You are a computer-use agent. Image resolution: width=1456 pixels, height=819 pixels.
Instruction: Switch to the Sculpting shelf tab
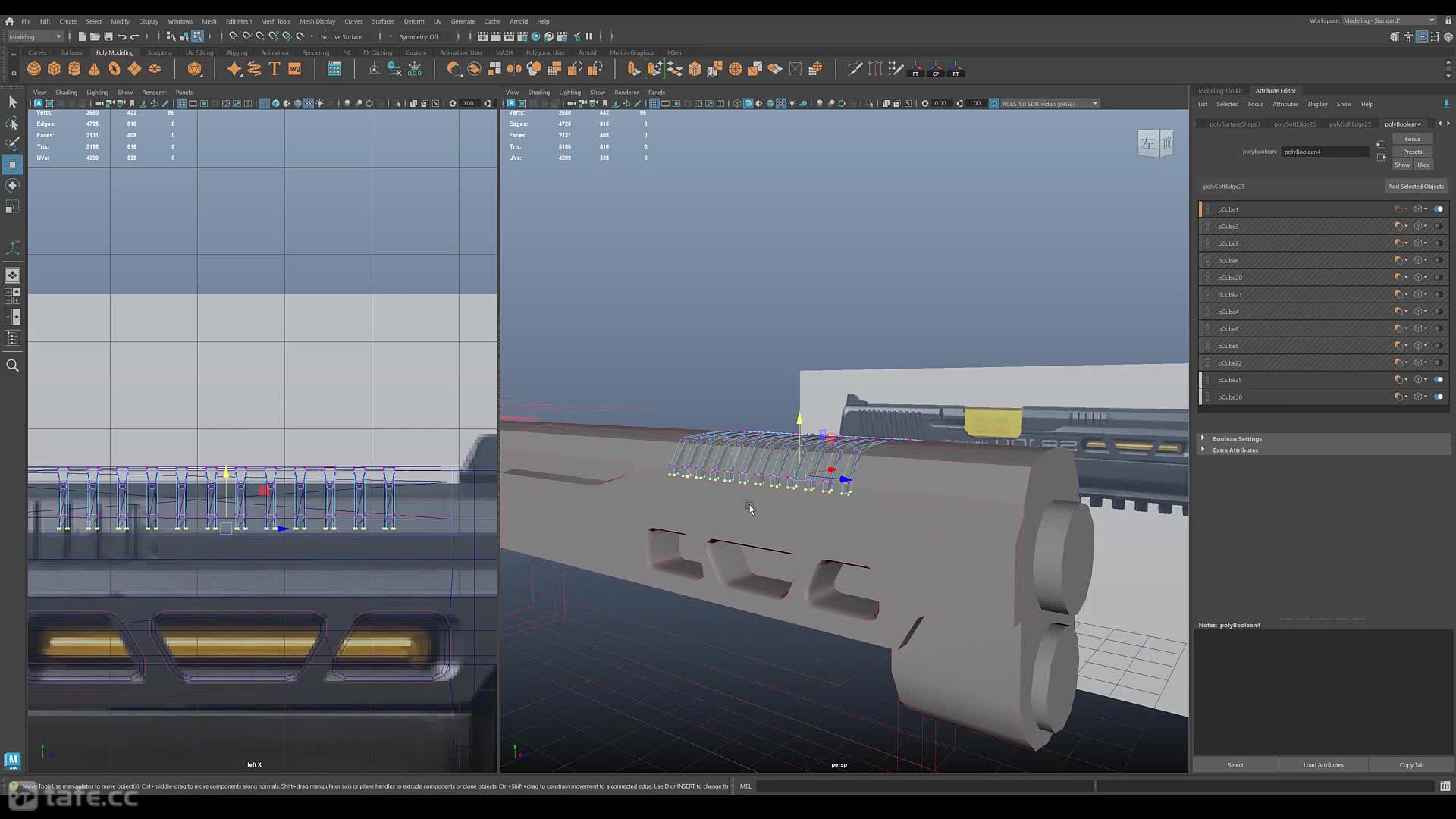click(159, 52)
